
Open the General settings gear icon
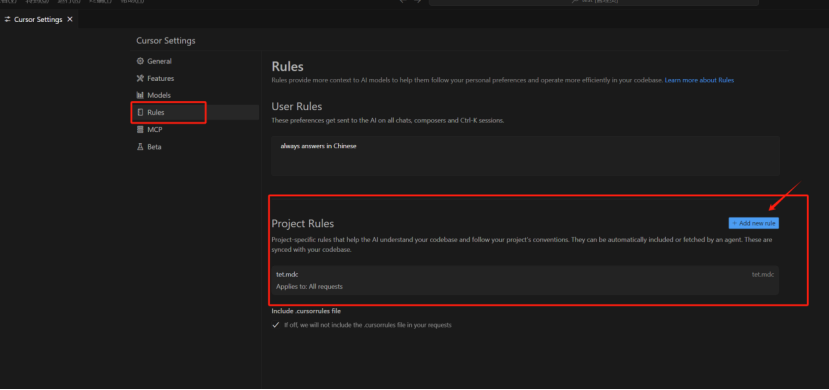pos(140,61)
